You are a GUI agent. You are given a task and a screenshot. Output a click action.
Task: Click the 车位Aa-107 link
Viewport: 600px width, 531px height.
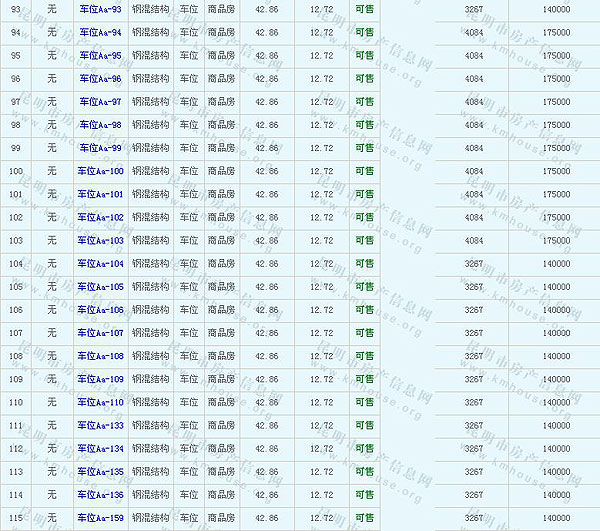(101, 333)
